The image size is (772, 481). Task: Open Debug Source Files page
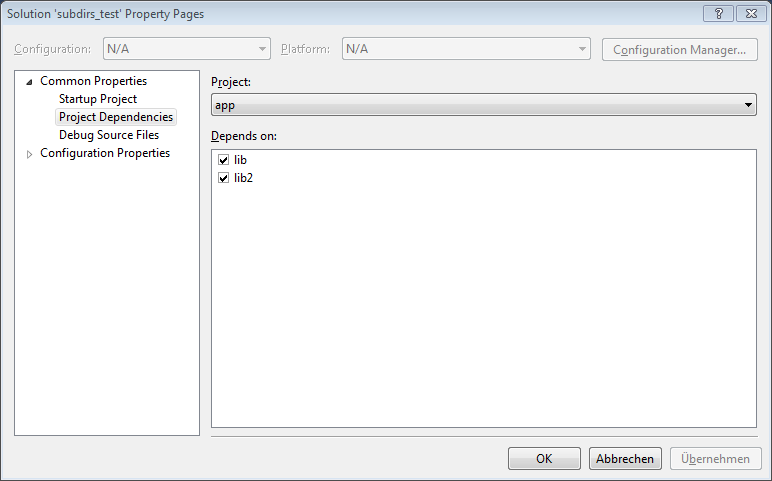[x=109, y=135]
